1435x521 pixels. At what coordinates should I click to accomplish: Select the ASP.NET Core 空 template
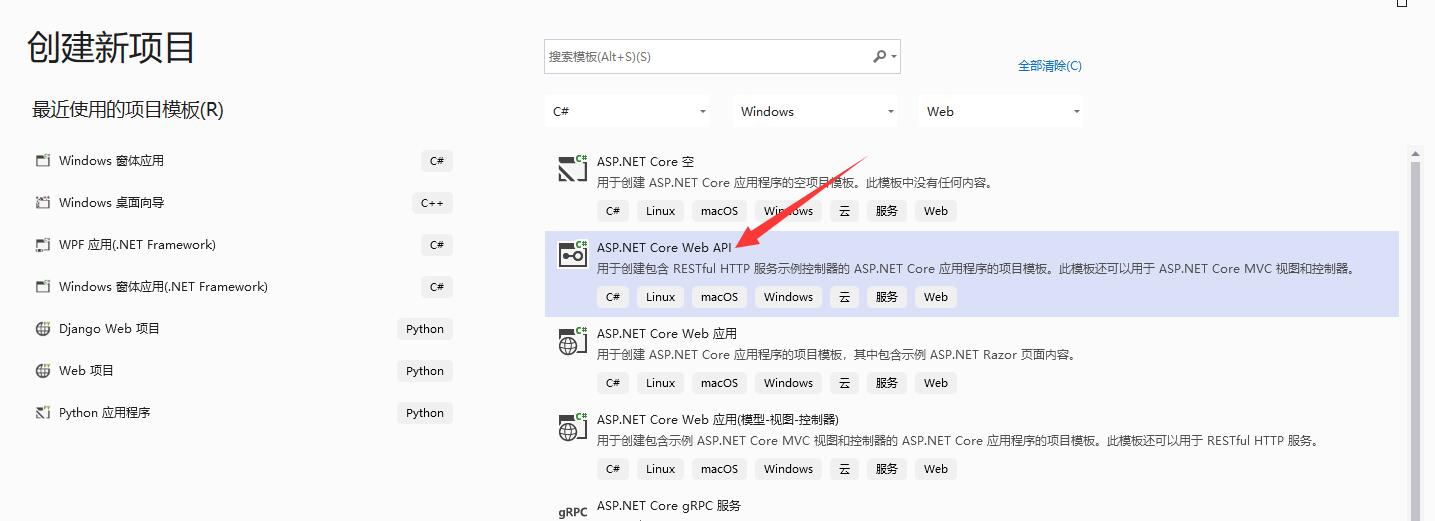point(971,188)
